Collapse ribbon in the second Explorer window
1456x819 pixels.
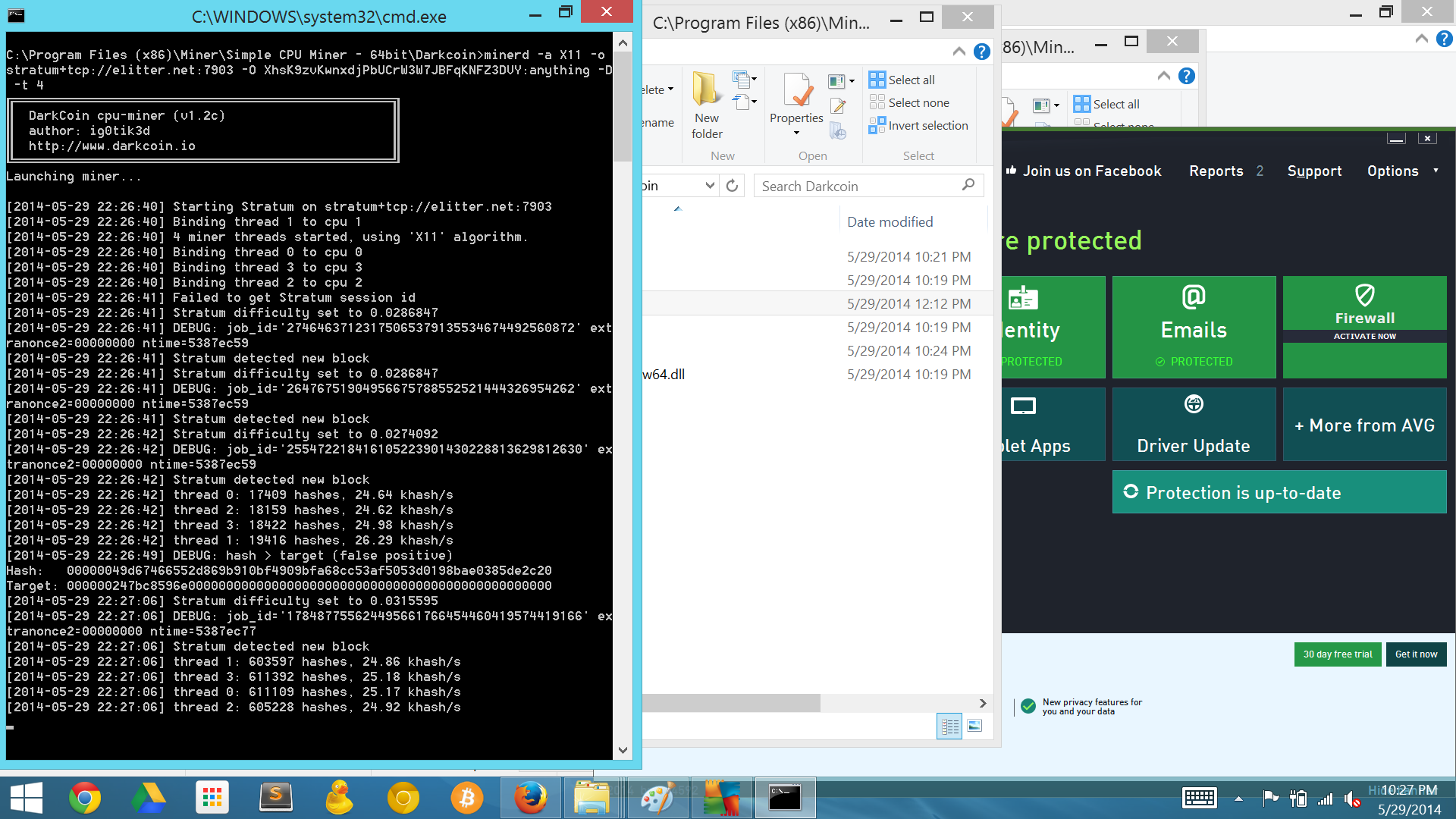coord(1164,76)
